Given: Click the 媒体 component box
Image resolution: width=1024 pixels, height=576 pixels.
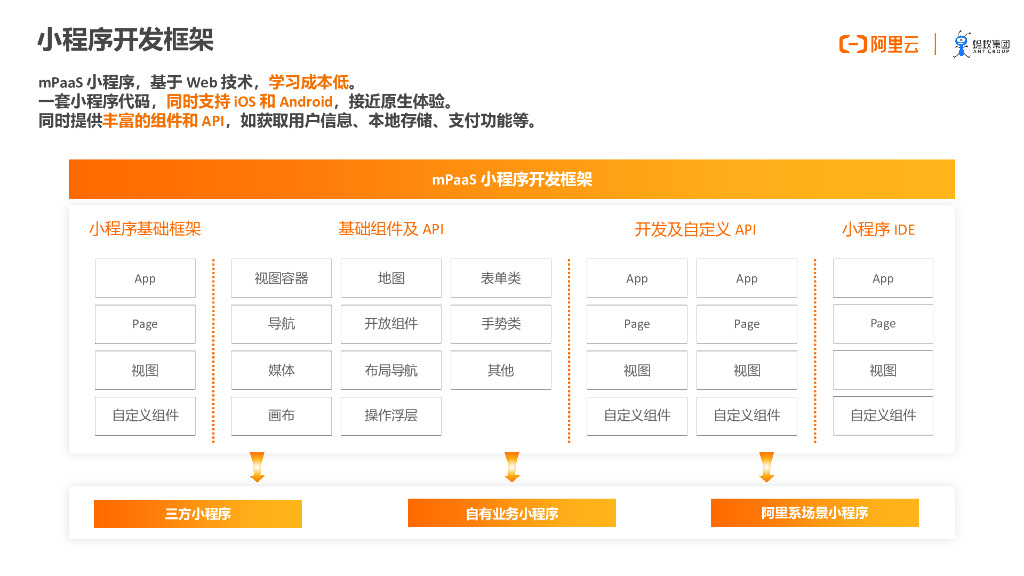Looking at the screenshot, I should click(281, 370).
